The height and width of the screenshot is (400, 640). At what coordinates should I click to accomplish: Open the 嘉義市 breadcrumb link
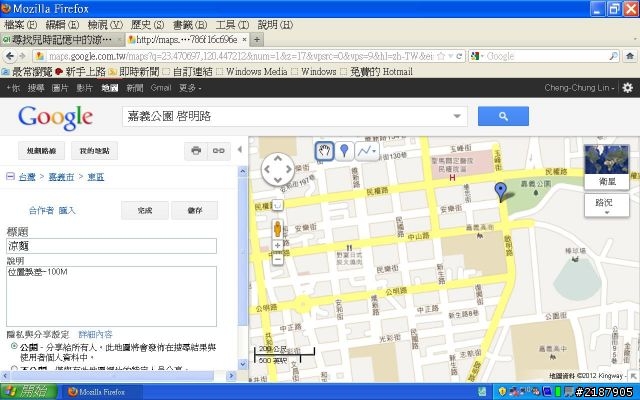(x=61, y=177)
